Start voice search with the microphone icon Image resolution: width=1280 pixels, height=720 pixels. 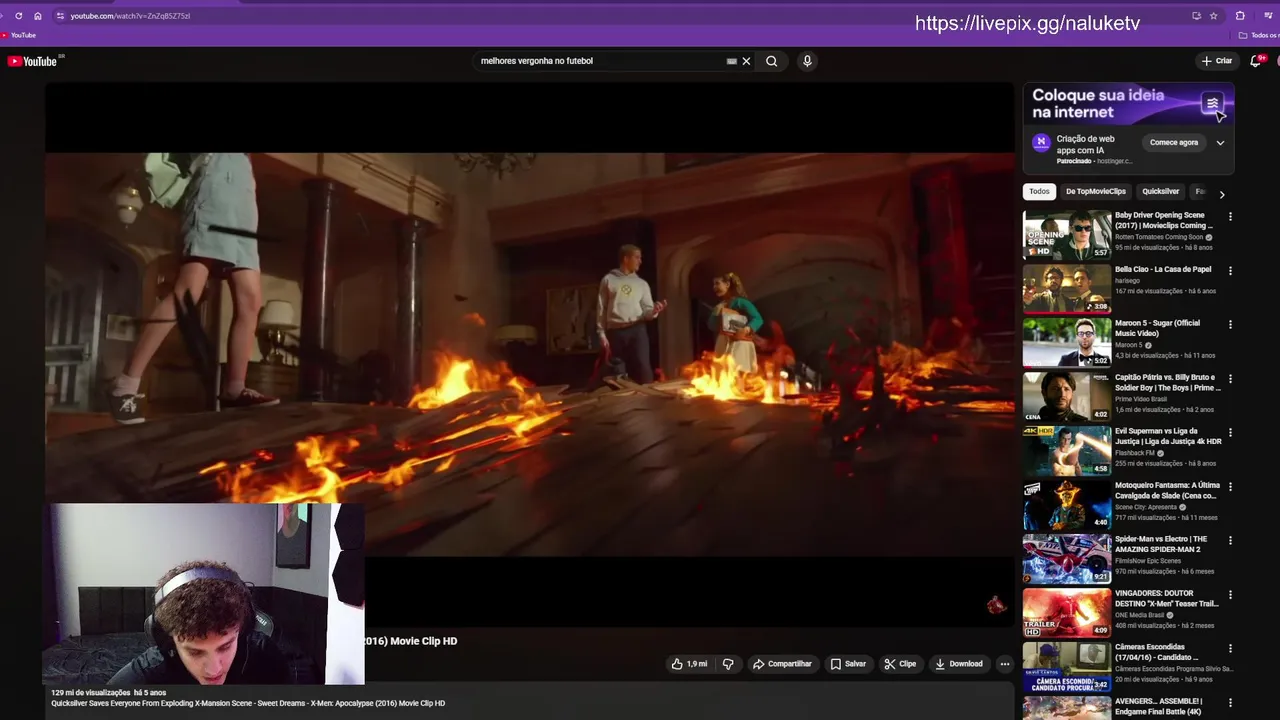pyautogui.click(x=807, y=61)
